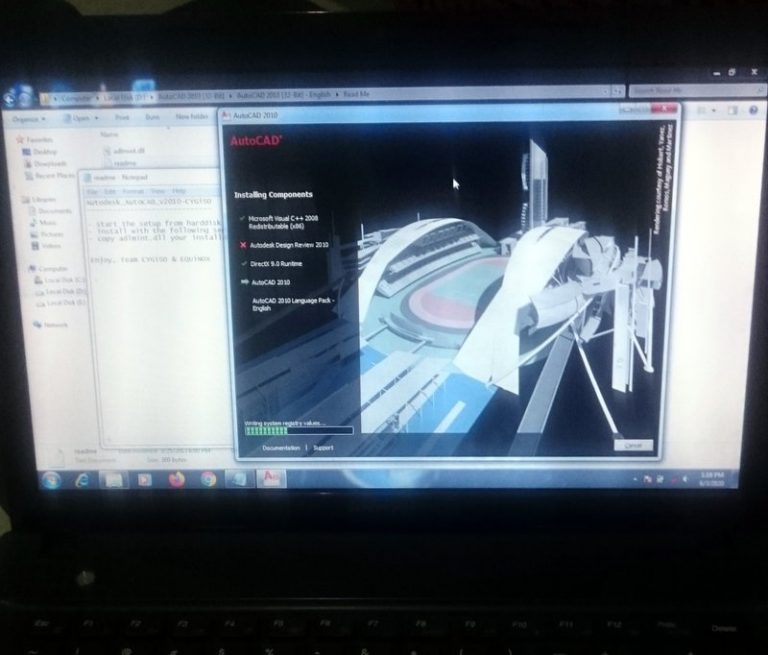Sort by the Name column header
Screen dimensions: 768x655
(109, 134)
